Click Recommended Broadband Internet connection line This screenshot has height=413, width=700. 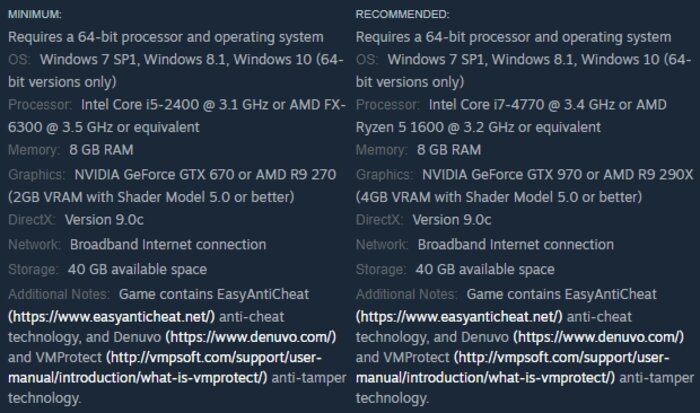[x=485, y=245]
